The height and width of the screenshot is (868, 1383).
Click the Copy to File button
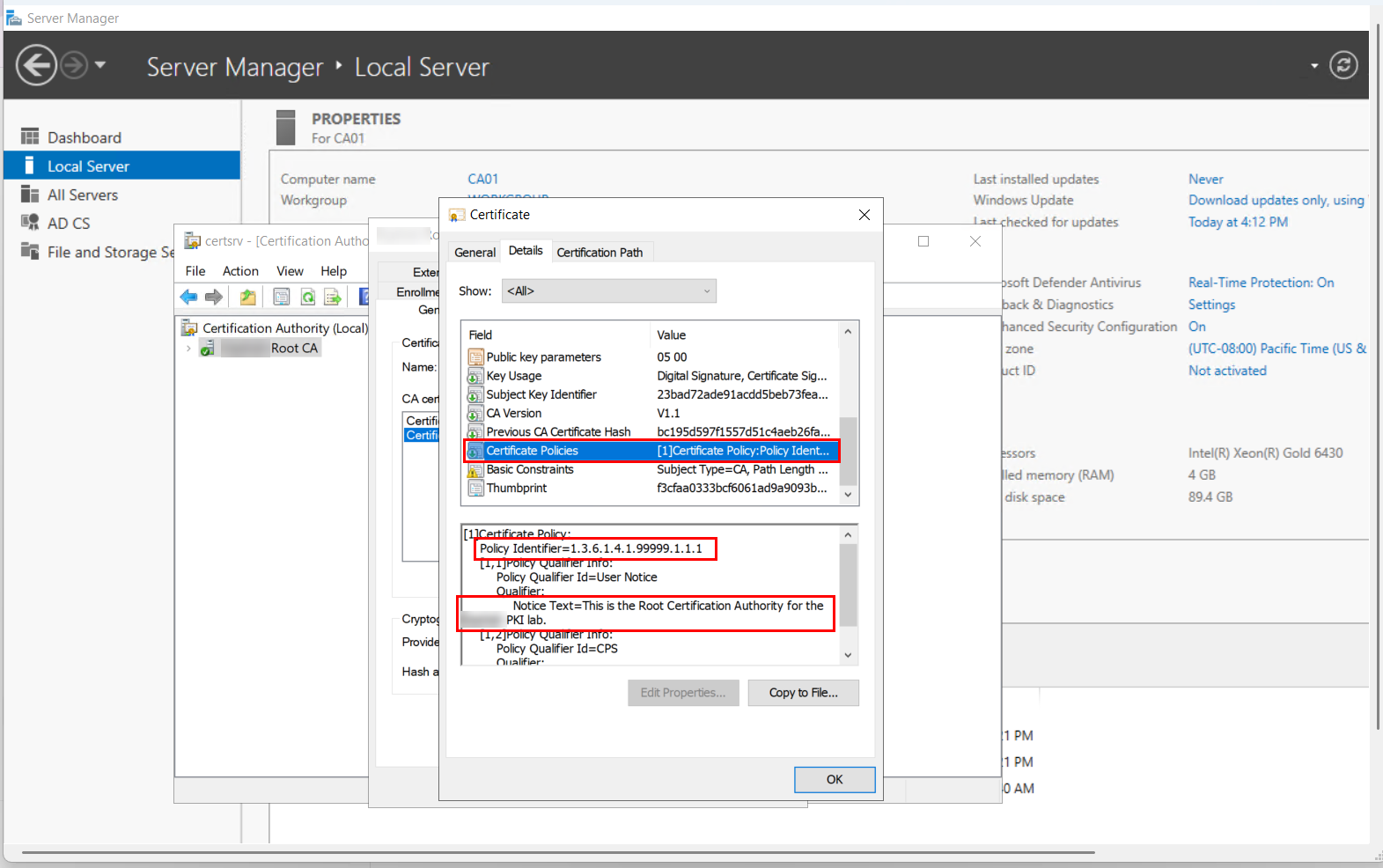(x=803, y=693)
